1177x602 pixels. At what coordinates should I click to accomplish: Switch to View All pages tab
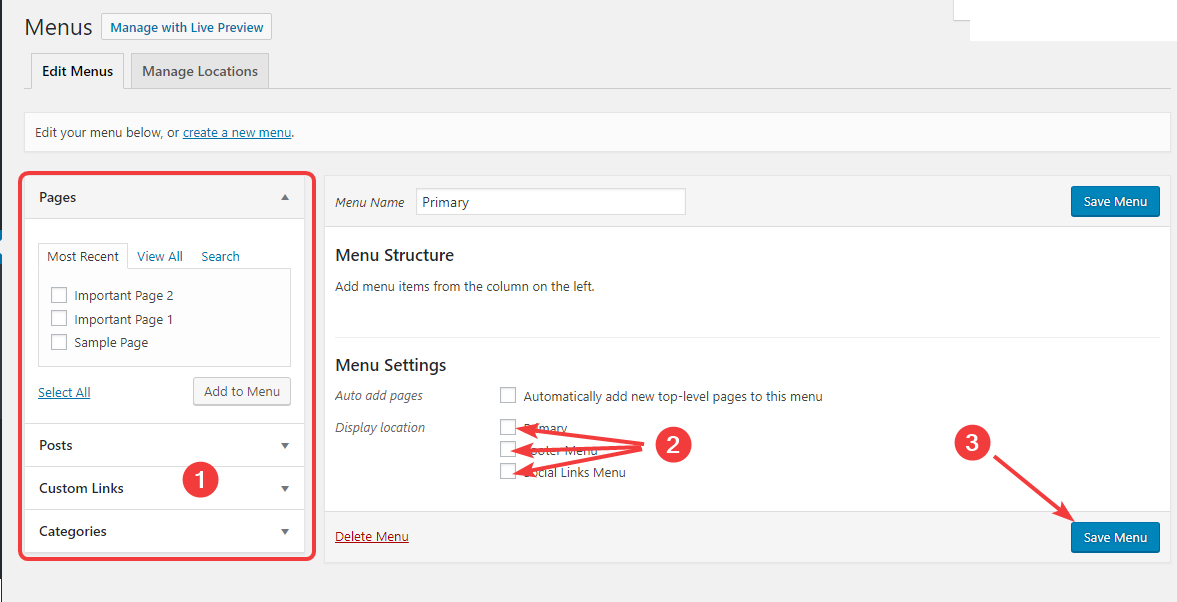pyautogui.click(x=160, y=256)
